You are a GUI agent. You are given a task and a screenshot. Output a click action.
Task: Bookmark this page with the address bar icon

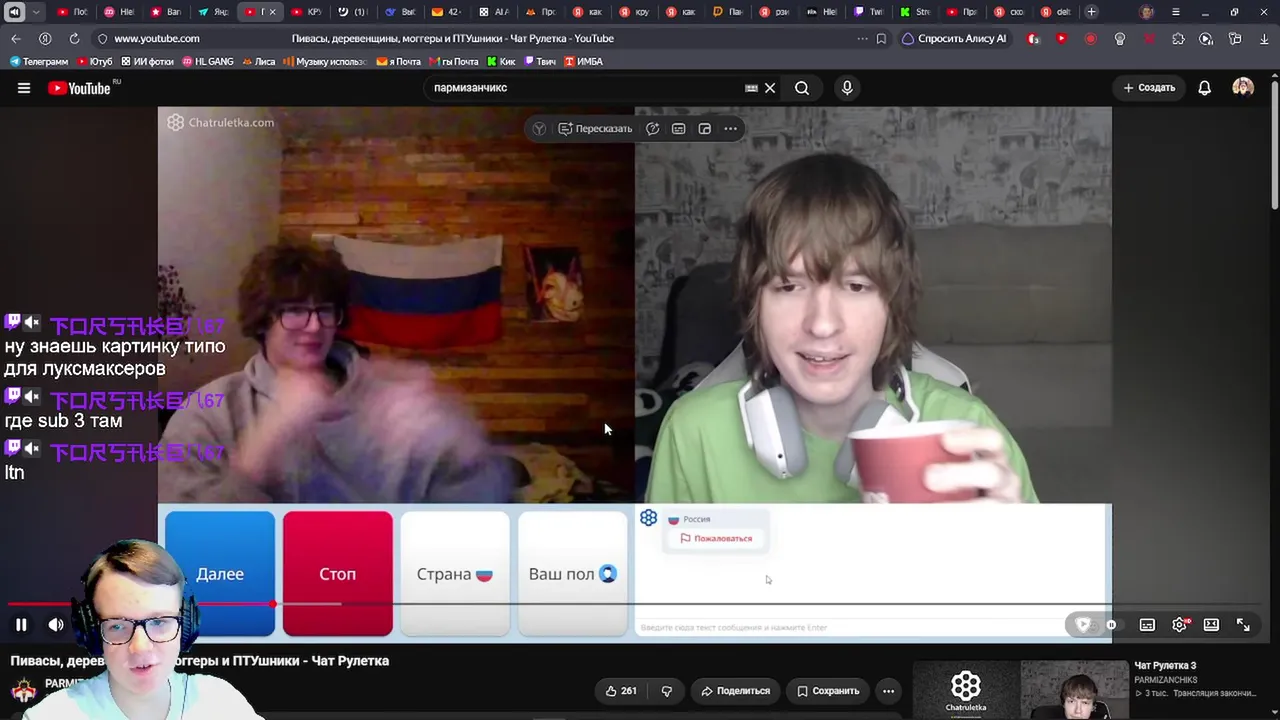[x=881, y=39]
